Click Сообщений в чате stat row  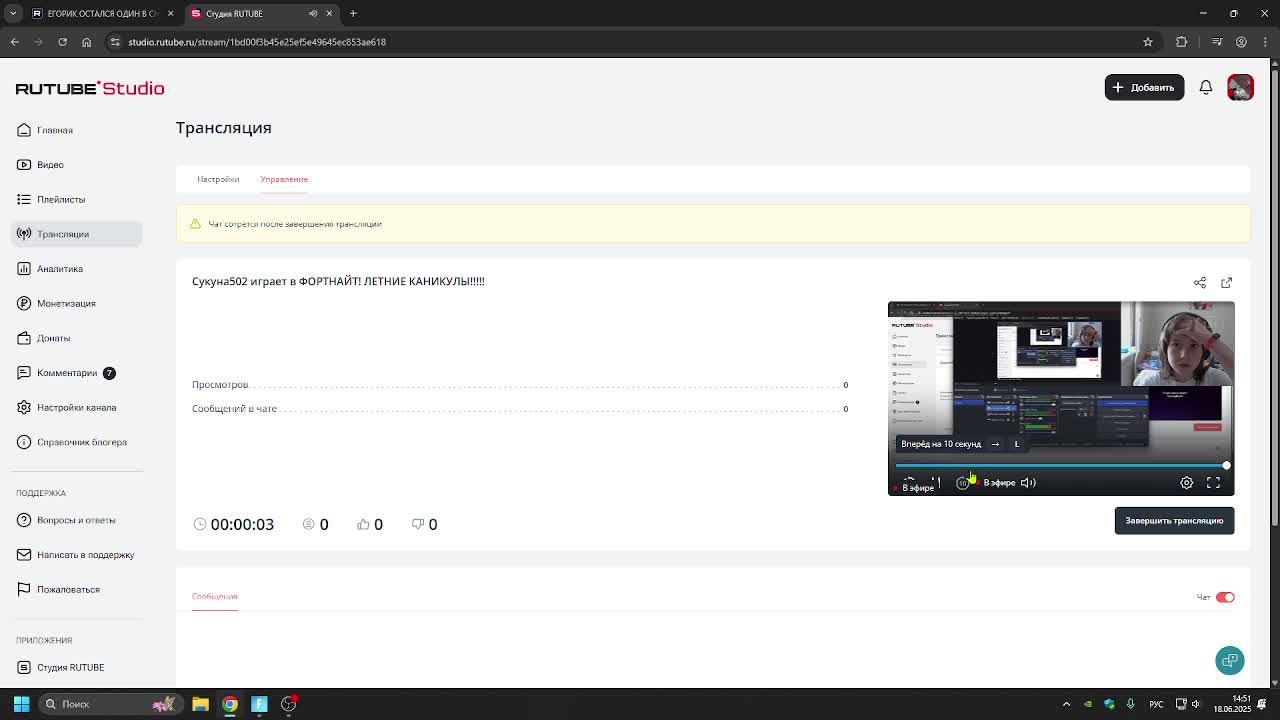(x=520, y=409)
